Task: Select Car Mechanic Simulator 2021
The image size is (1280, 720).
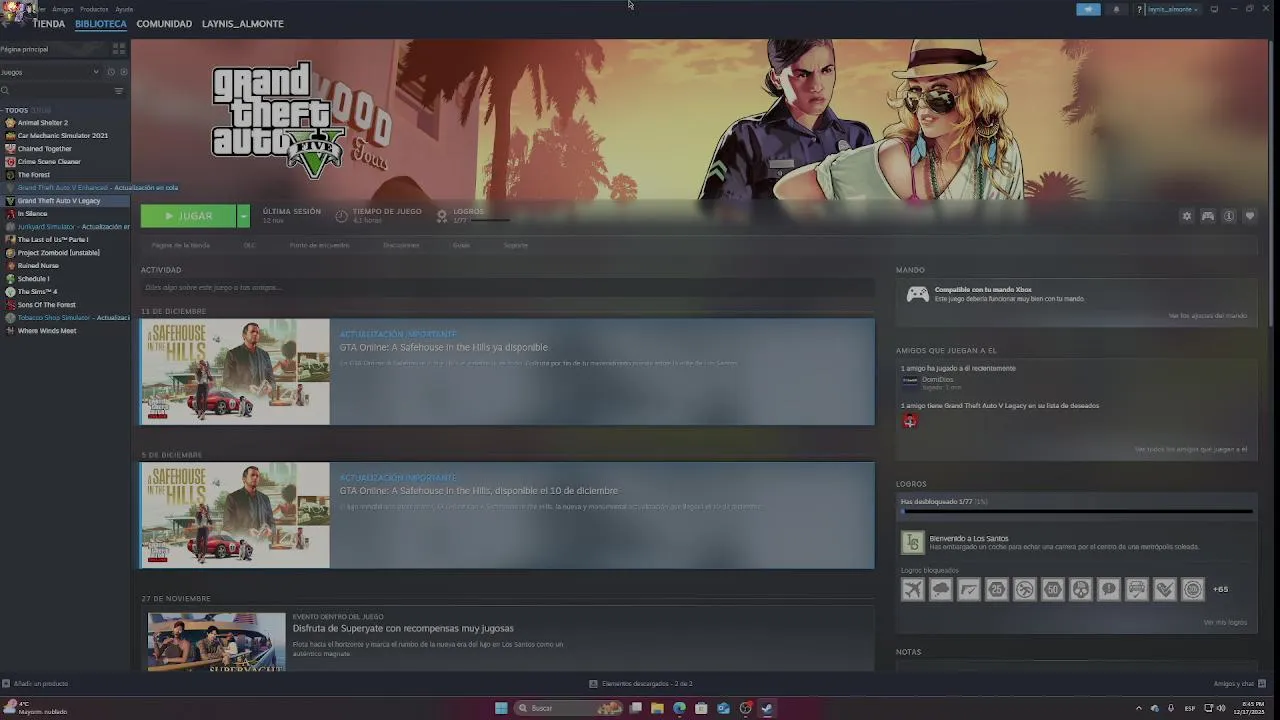Action: (x=64, y=136)
